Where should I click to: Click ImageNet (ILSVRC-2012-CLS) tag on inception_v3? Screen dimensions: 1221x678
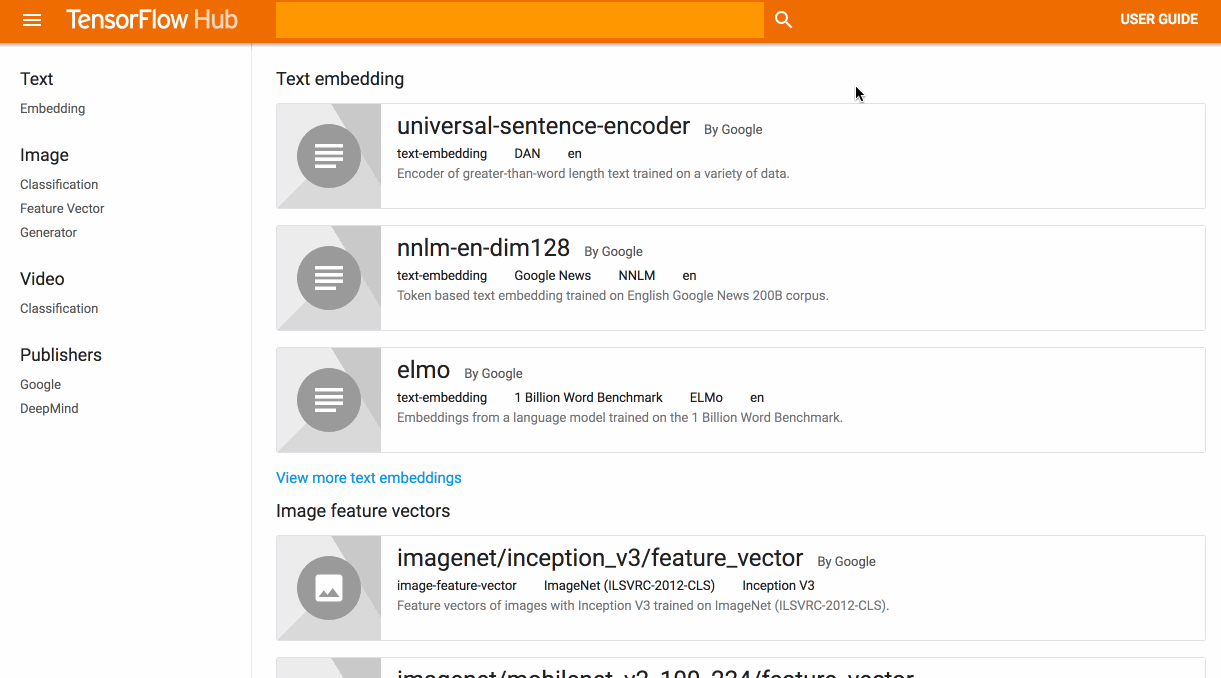[630, 585]
